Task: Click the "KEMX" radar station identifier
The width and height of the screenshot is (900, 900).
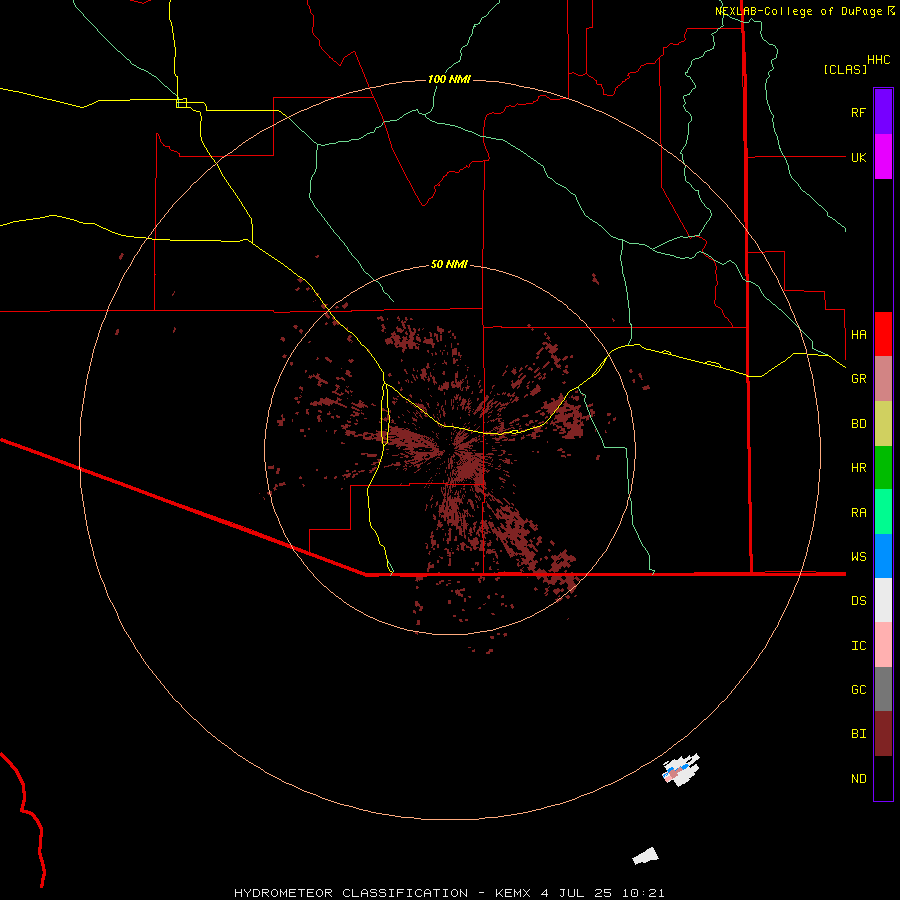Action: (x=513, y=893)
